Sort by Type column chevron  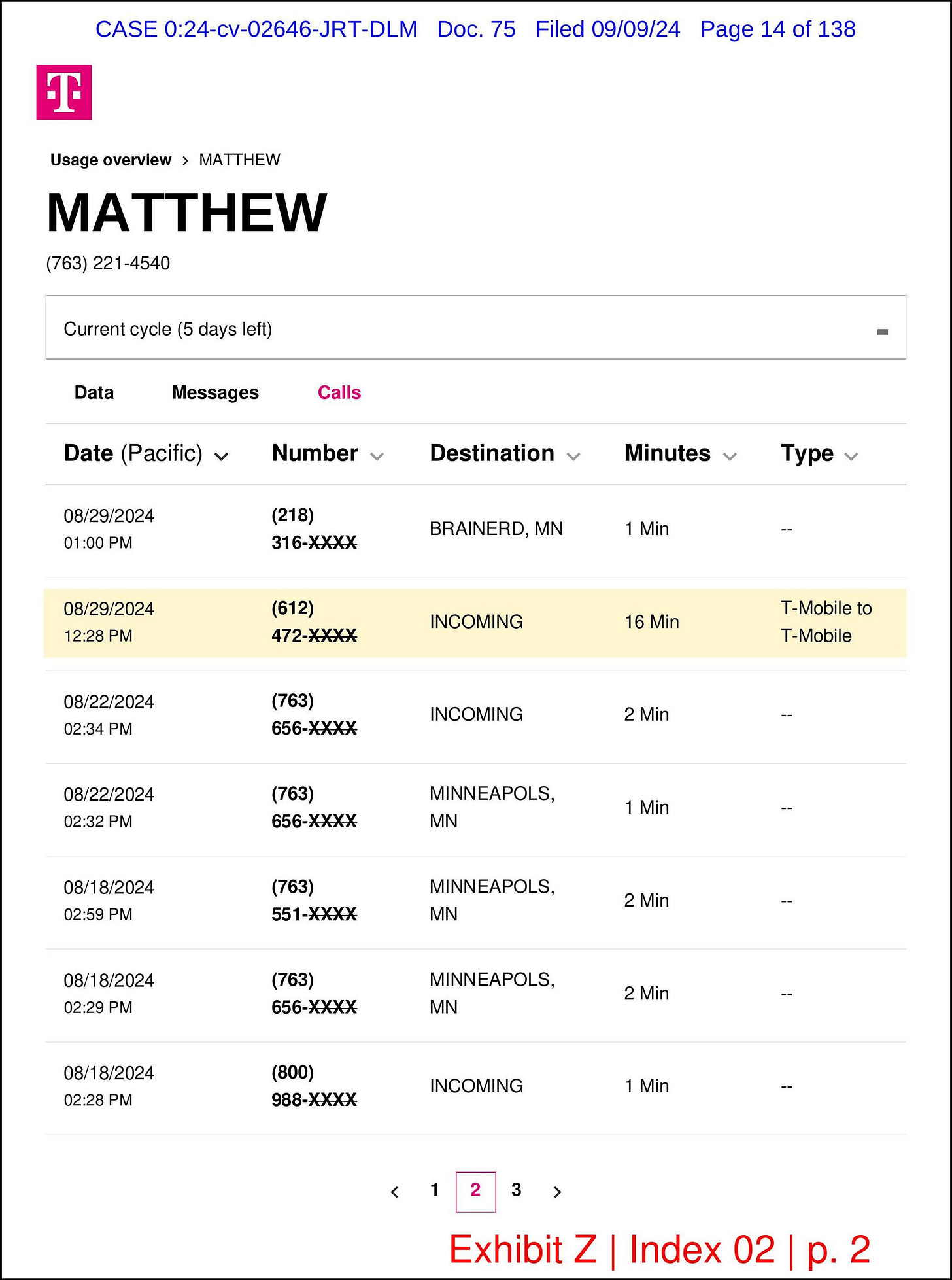(x=851, y=457)
